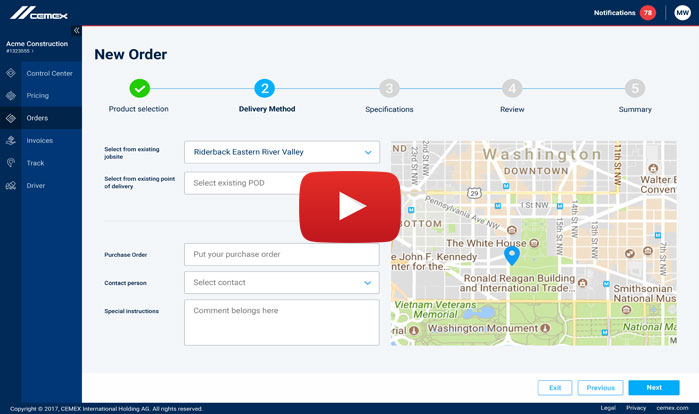
Task: Click the Vietnam Veterans Memorial map label
Action: click(435, 309)
